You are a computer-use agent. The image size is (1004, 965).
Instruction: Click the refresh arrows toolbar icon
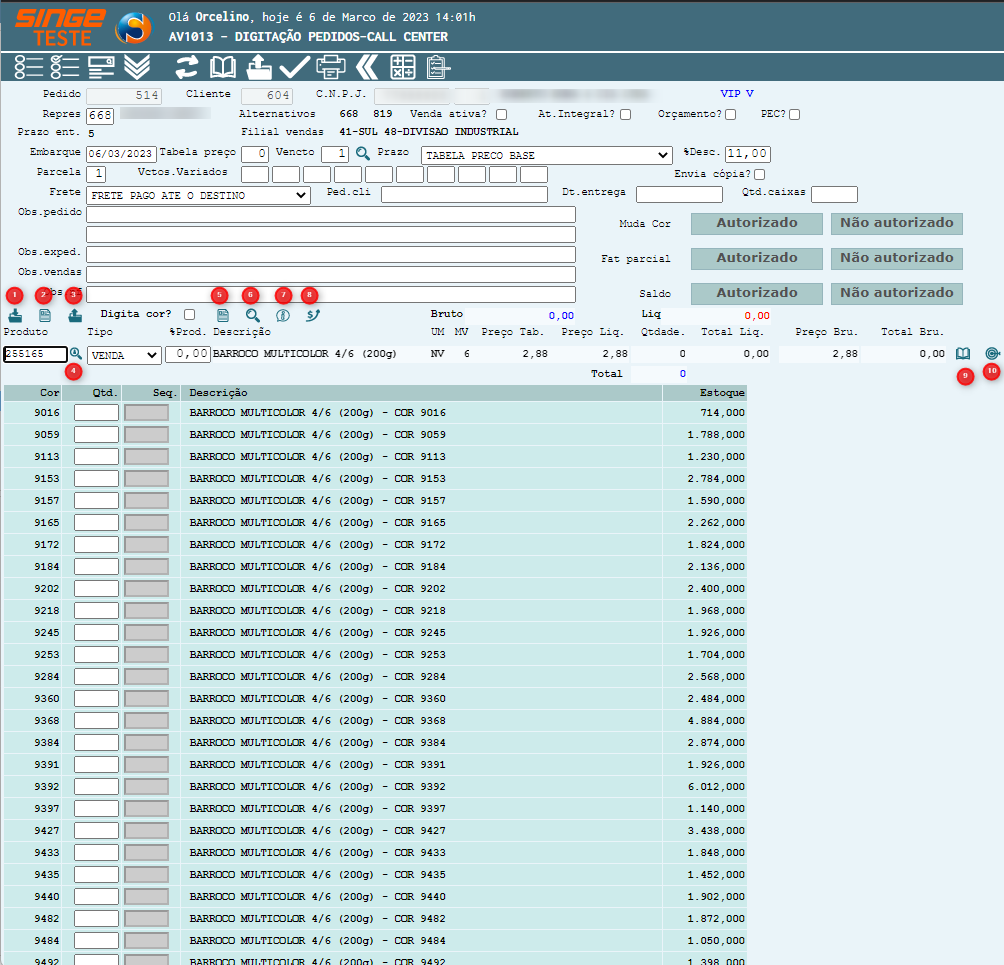pyautogui.click(x=187, y=67)
